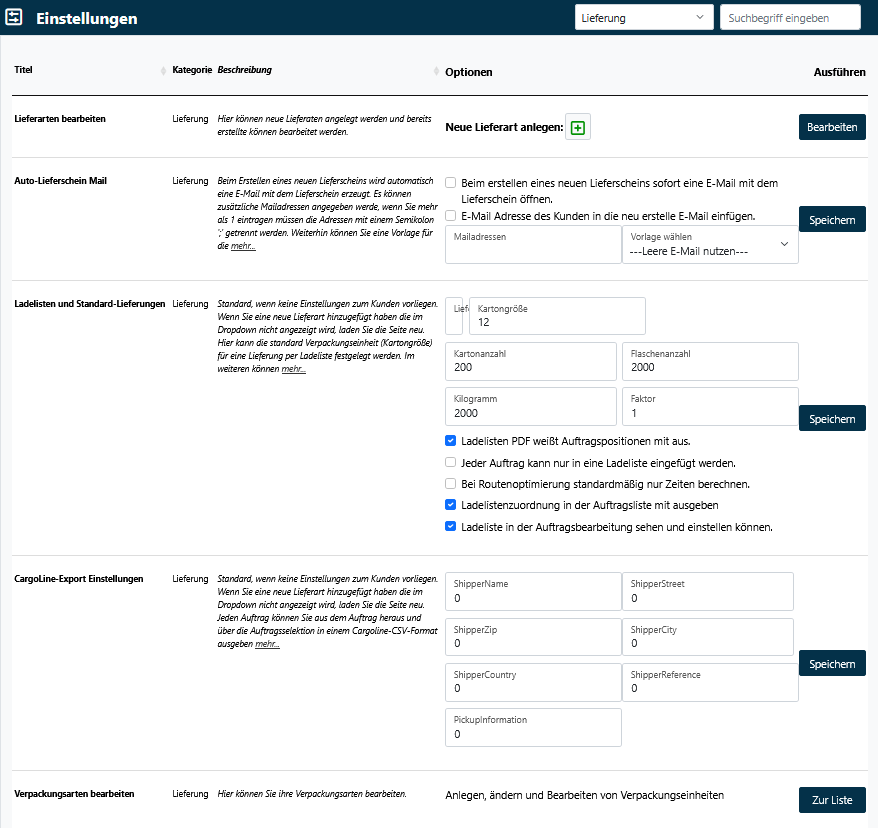Open the Lieferung category dropdown
878x828 pixels.
(x=642, y=18)
